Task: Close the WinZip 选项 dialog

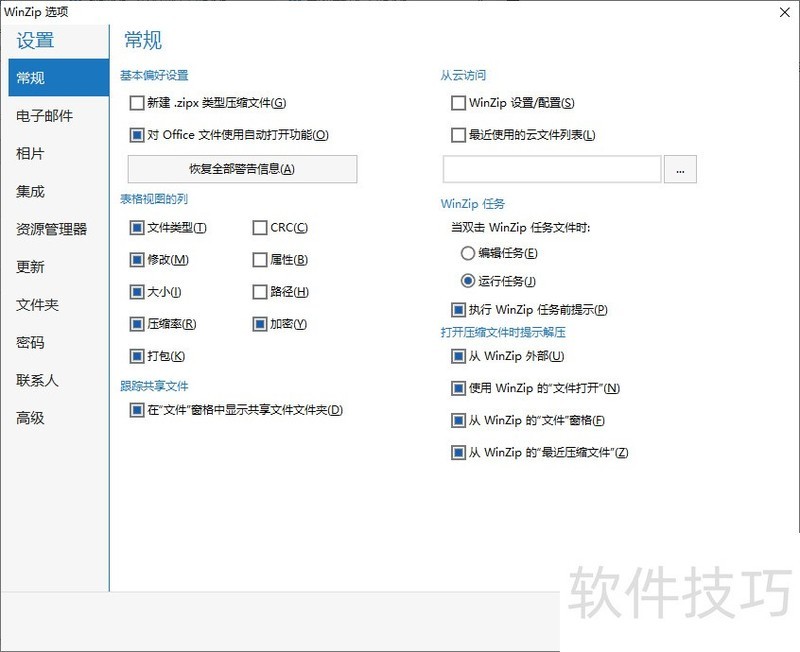Action: (x=785, y=12)
